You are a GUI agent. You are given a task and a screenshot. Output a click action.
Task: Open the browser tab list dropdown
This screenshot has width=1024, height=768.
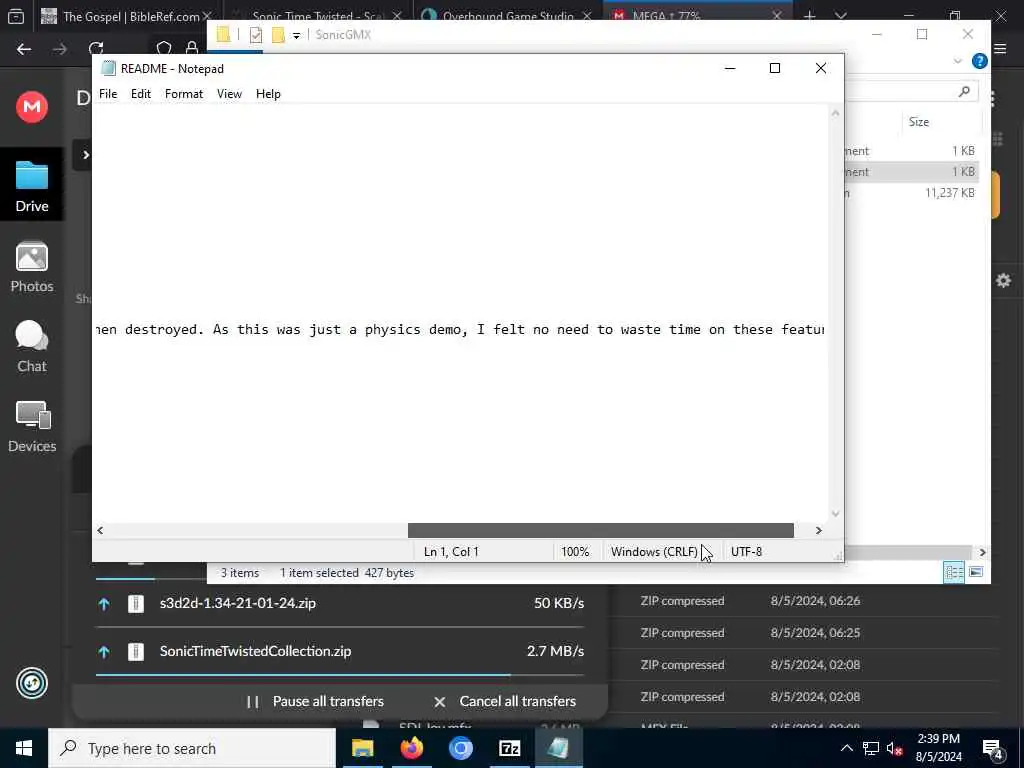[x=841, y=16]
